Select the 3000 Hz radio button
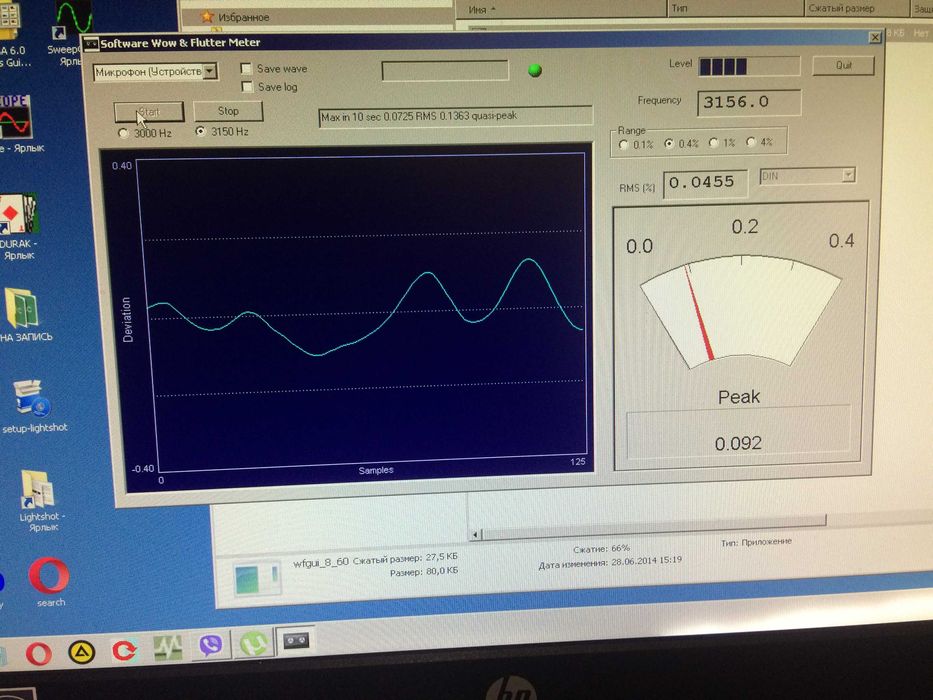The width and height of the screenshot is (933, 700). (123, 133)
